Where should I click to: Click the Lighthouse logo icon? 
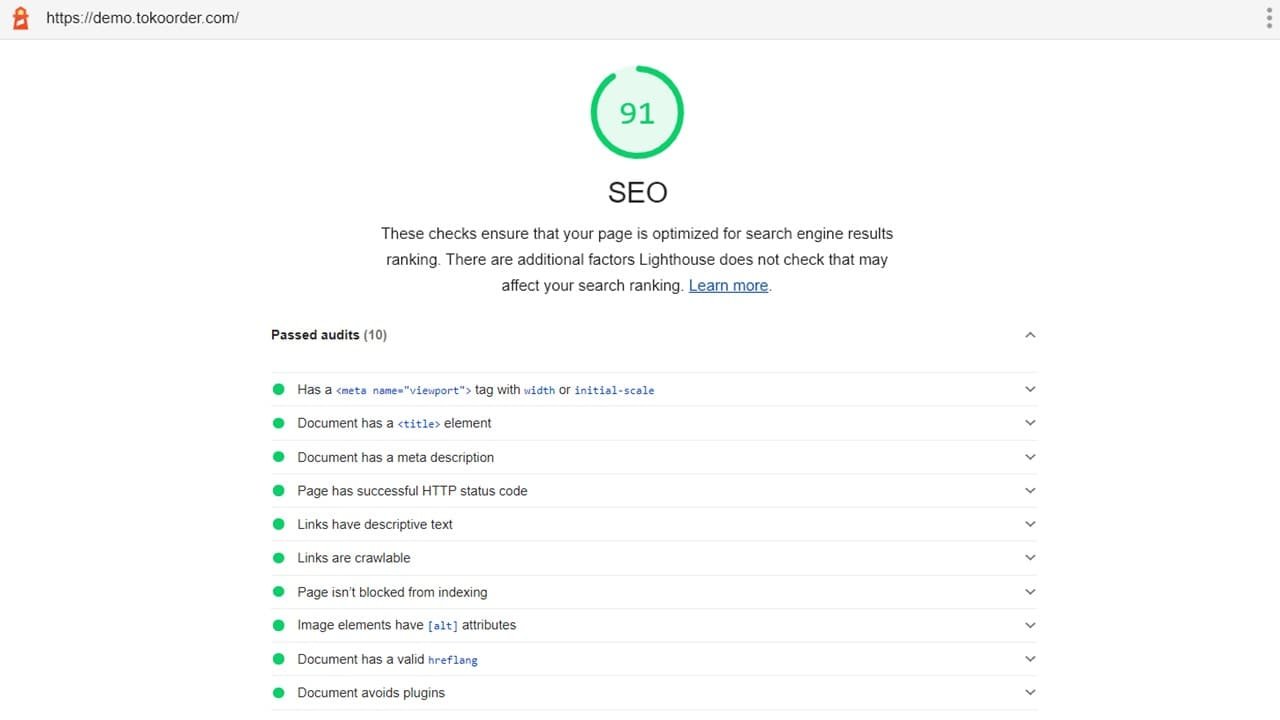point(20,18)
